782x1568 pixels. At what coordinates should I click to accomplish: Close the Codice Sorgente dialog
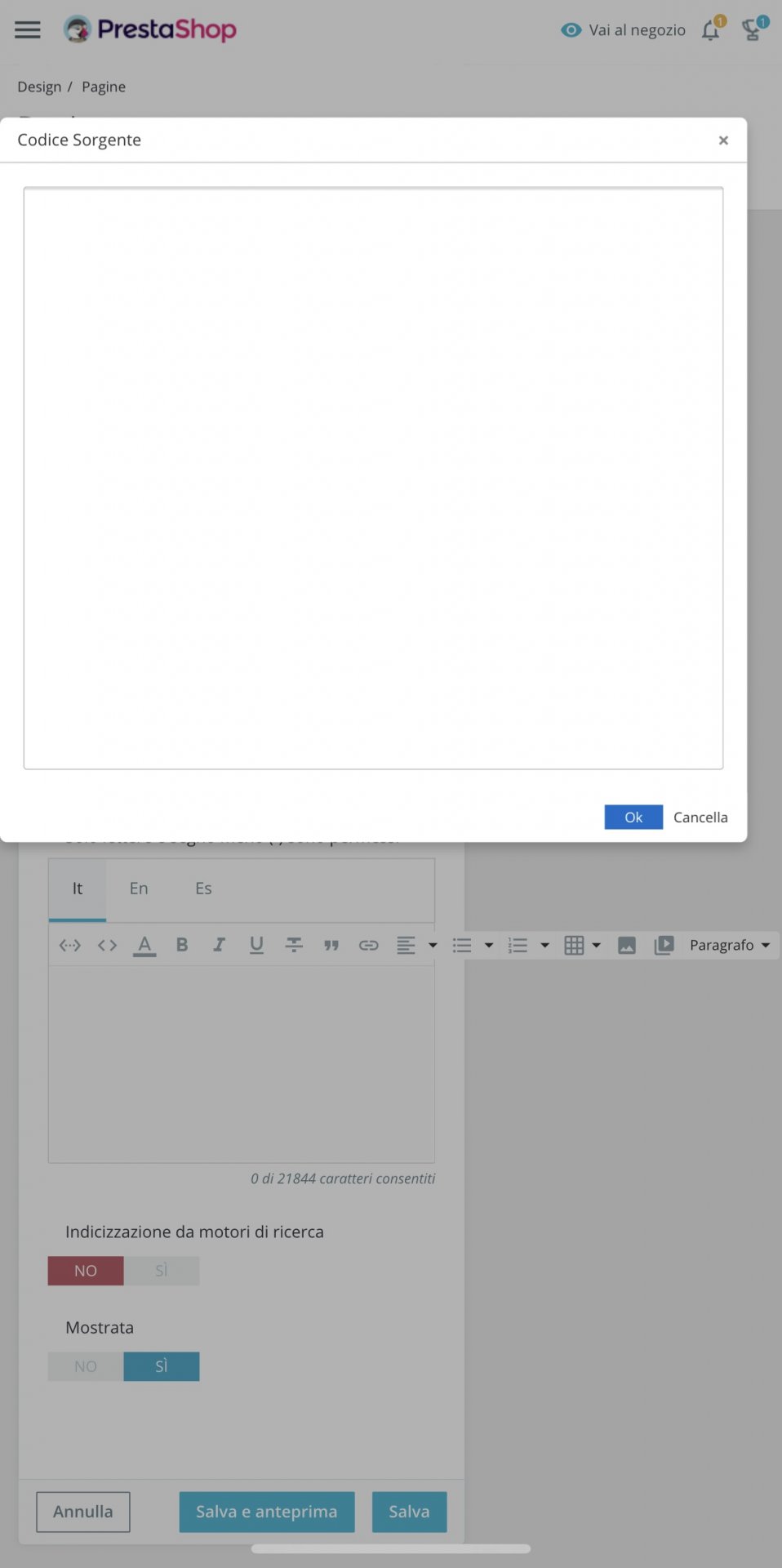(x=723, y=140)
